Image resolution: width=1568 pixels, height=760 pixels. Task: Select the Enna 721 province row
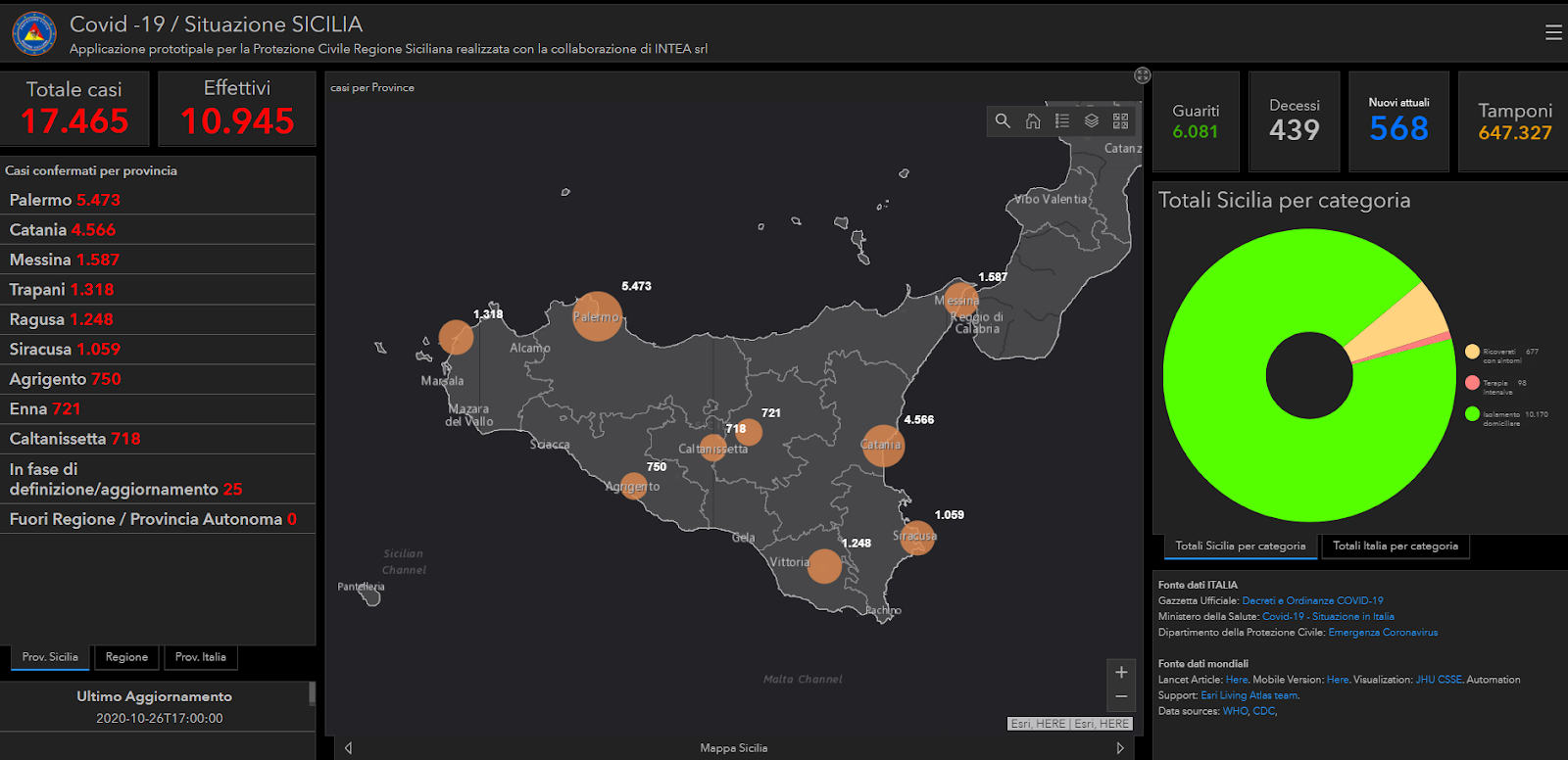pos(158,409)
